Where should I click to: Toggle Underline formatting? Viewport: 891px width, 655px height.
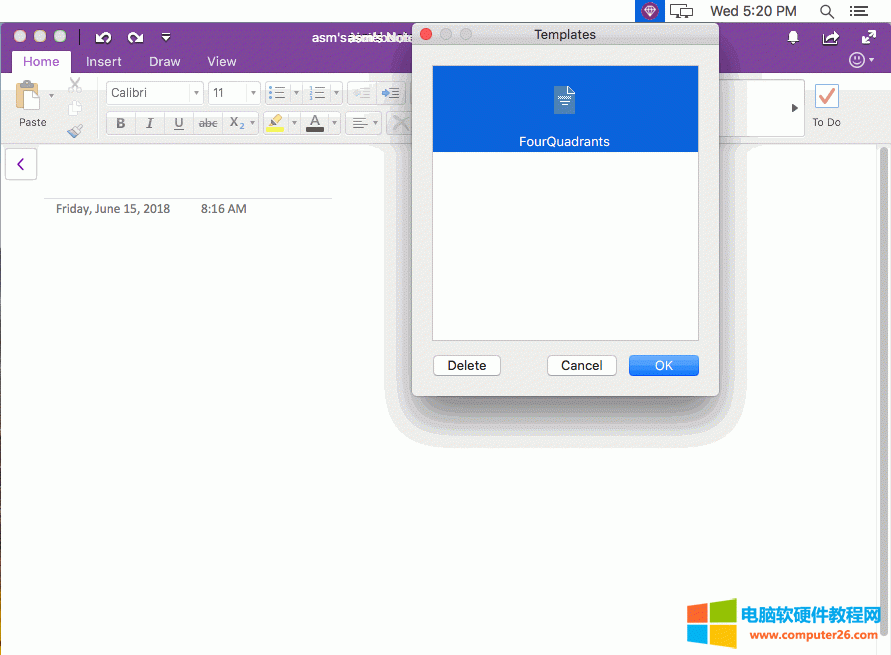[x=178, y=123]
